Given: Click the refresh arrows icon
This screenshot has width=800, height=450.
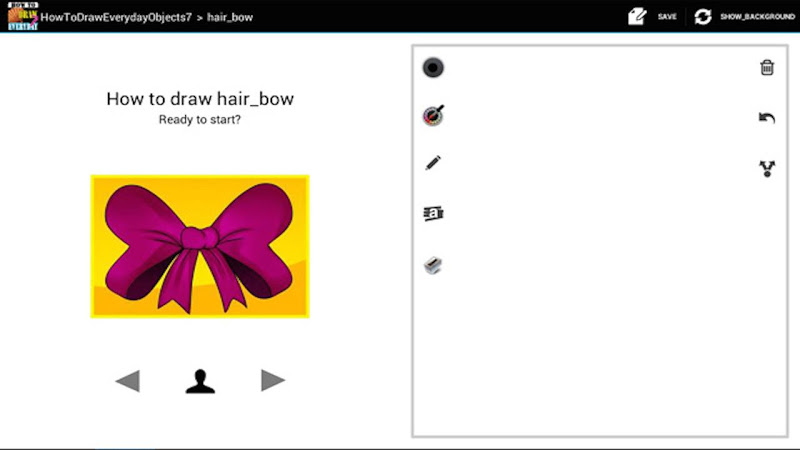Looking at the screenshot, I should pyautogui.click(x=703, y=16).
